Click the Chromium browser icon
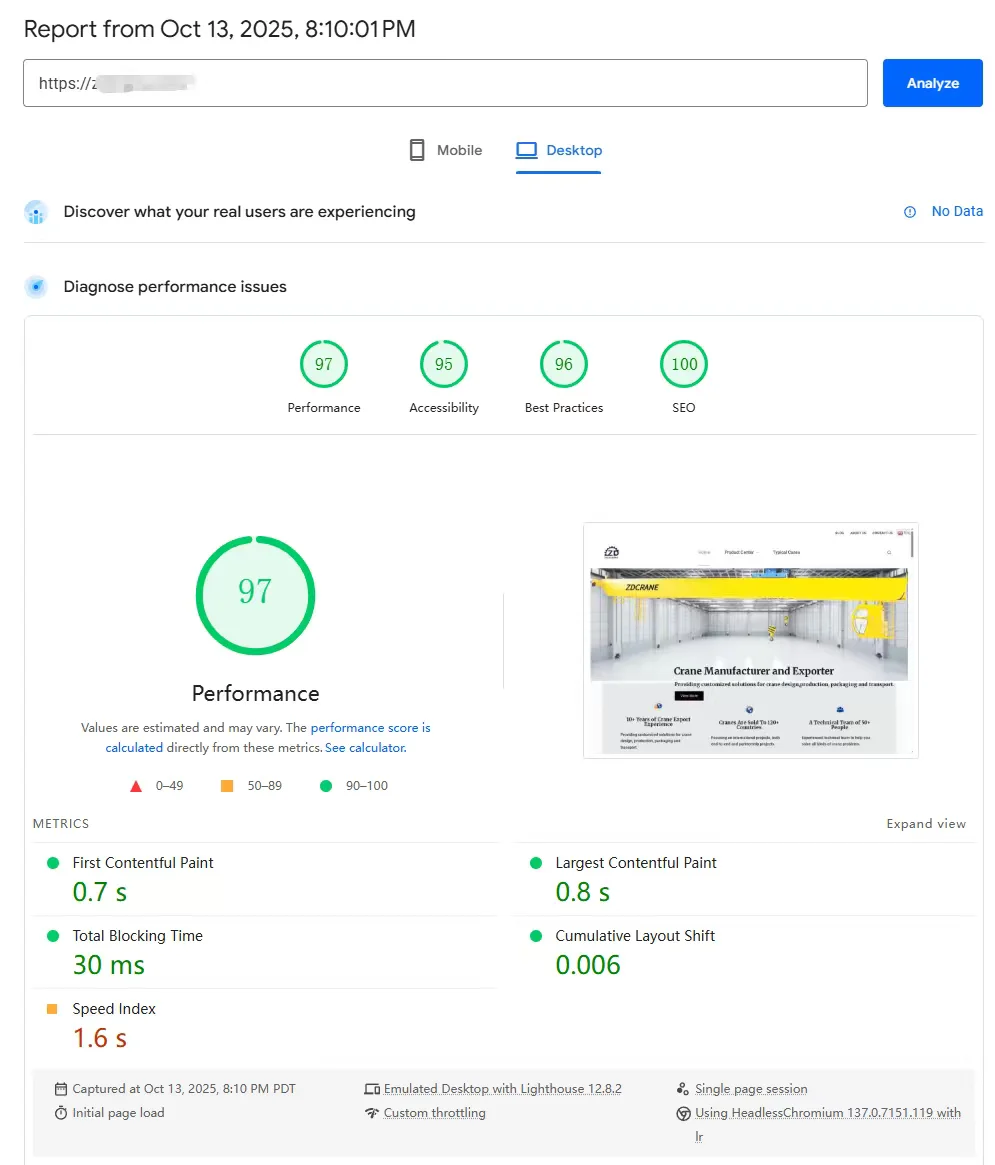 (684, 1113)
